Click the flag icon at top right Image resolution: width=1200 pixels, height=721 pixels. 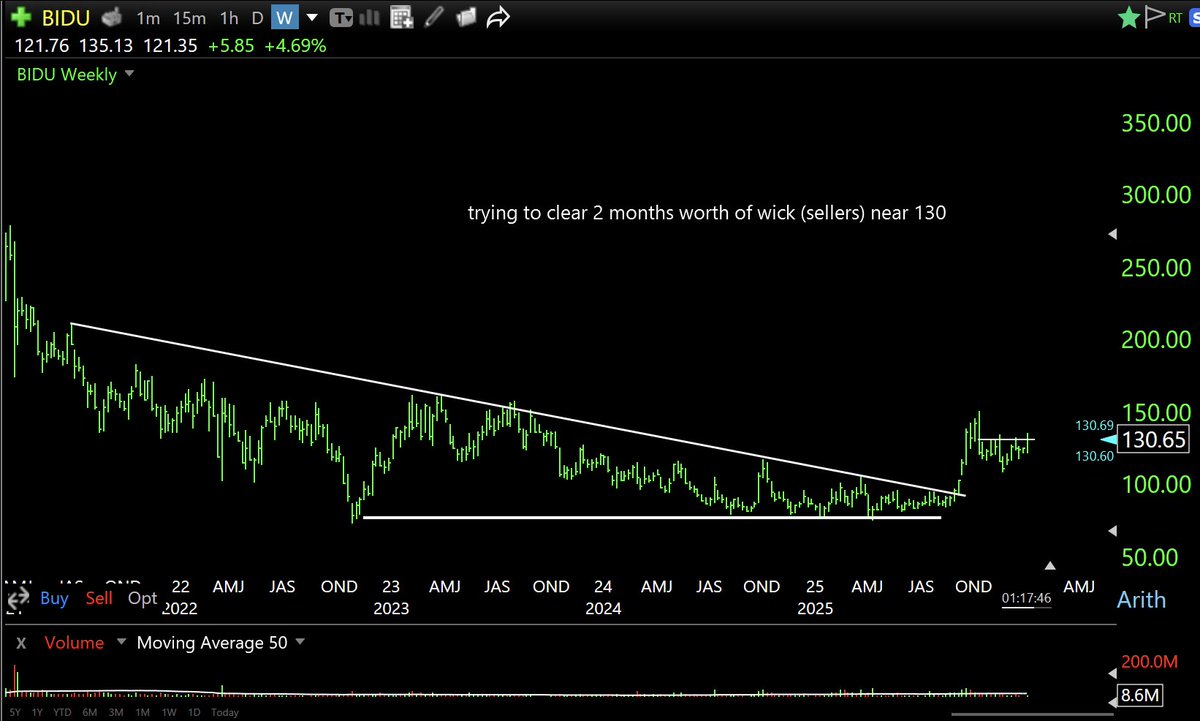[x=1155, y=17]
